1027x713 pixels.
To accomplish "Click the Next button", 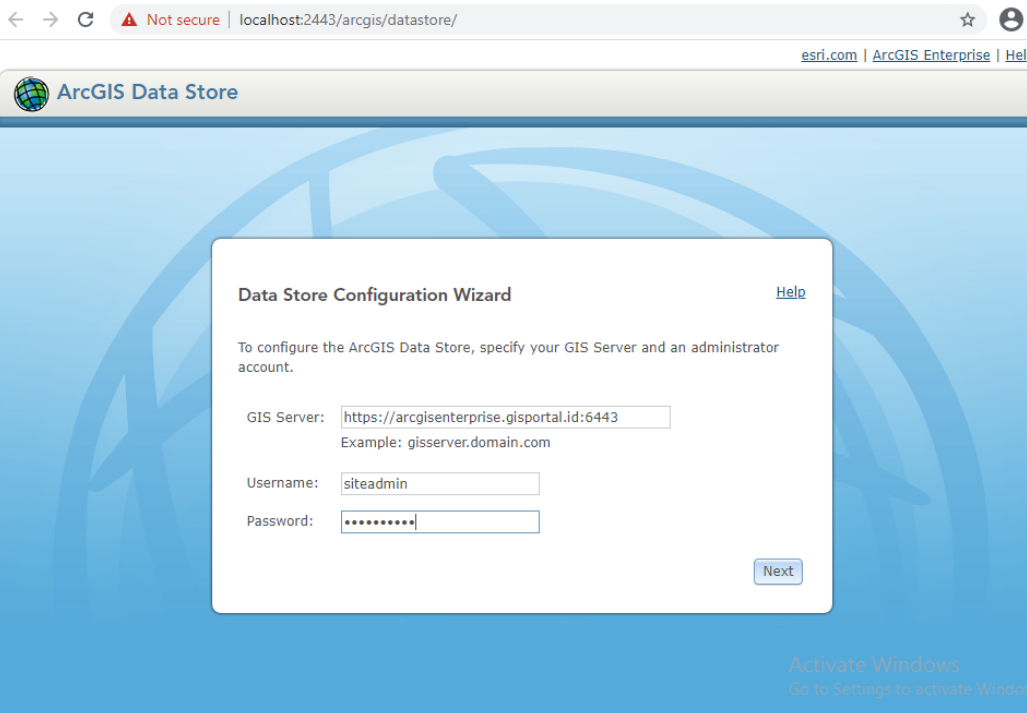I will (777, 572).
